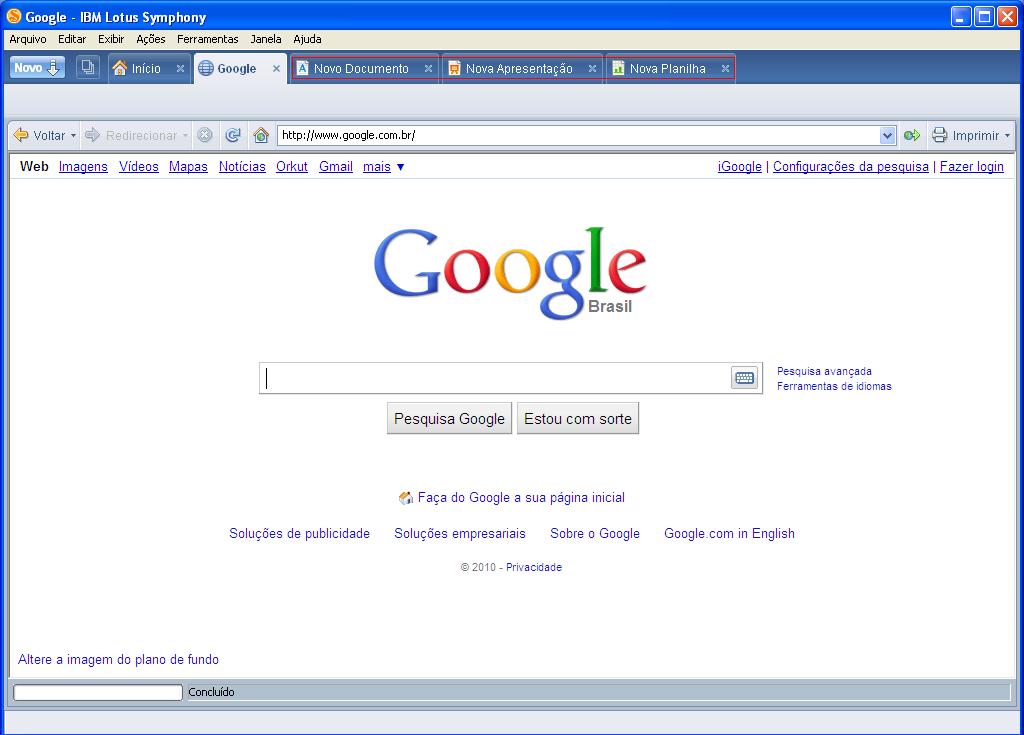Open the Ferramentas menu
The width and height of the screenshot is (1024, 735).
pos(208,39)
